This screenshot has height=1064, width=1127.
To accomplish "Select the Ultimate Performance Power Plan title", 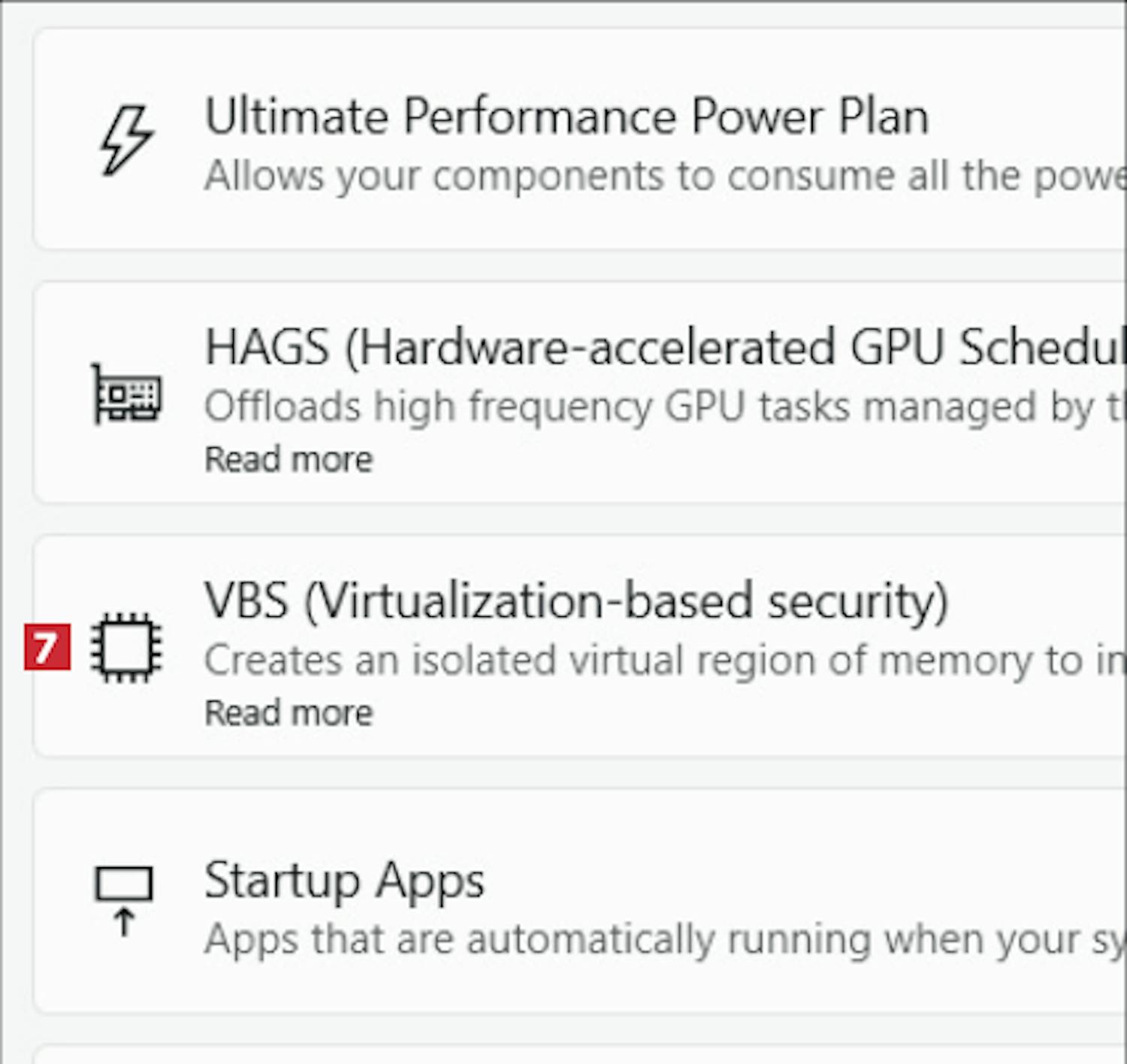I will 567,117.
